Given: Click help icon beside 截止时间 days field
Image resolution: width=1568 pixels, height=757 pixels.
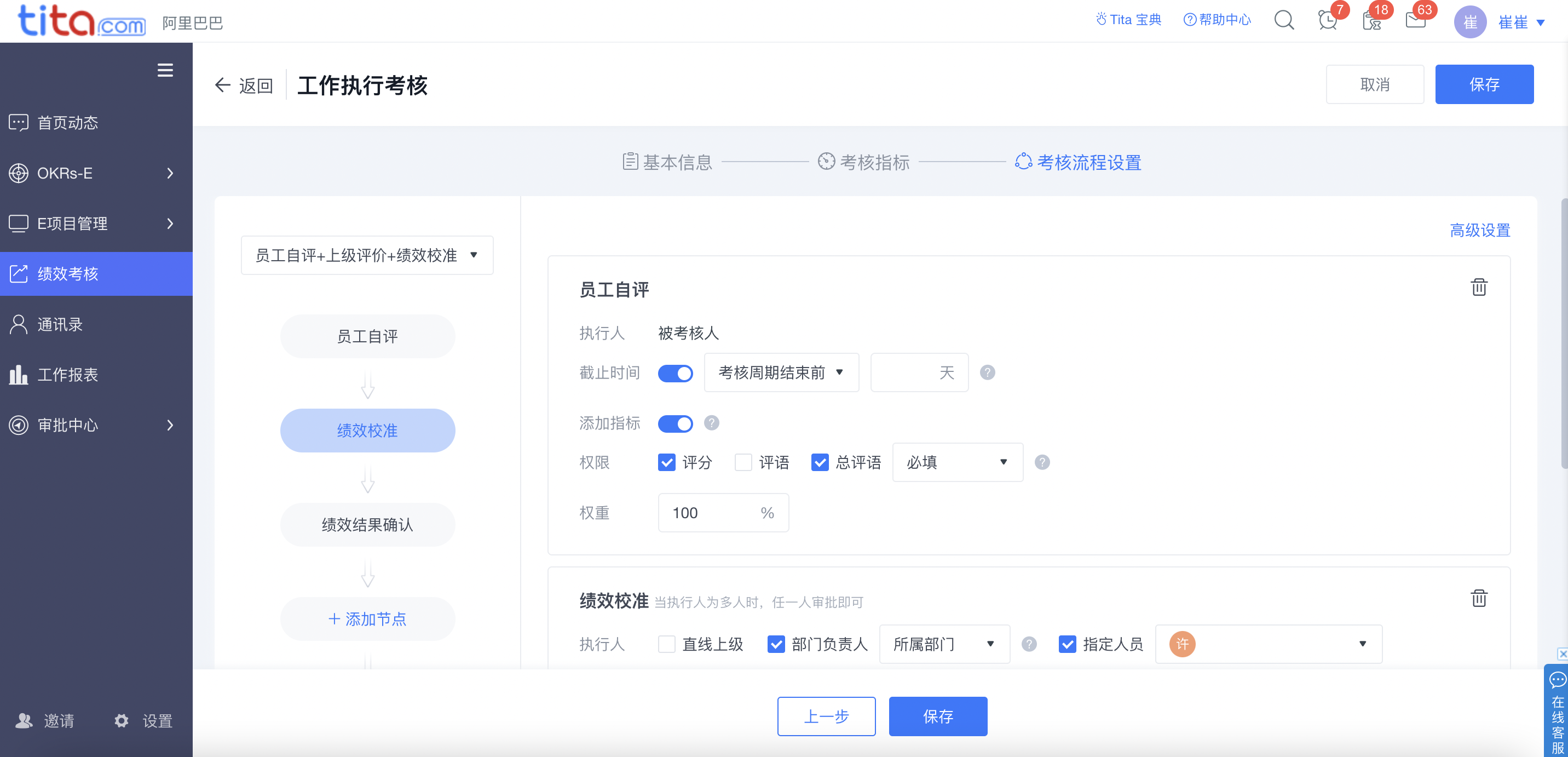Looking at the screenshot, I should coord(987,372).
